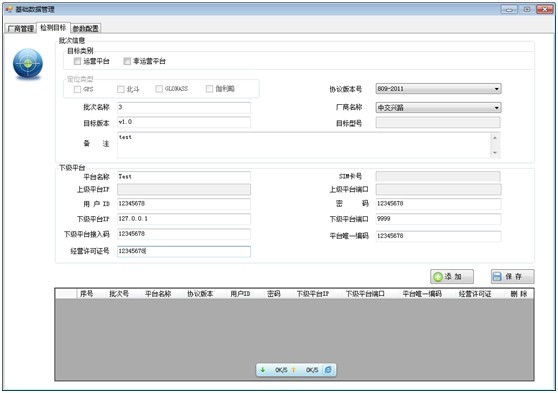Click the green download arrow in speed widget
This screenshot has width=558, height=393.
click(x=263, y=370)
